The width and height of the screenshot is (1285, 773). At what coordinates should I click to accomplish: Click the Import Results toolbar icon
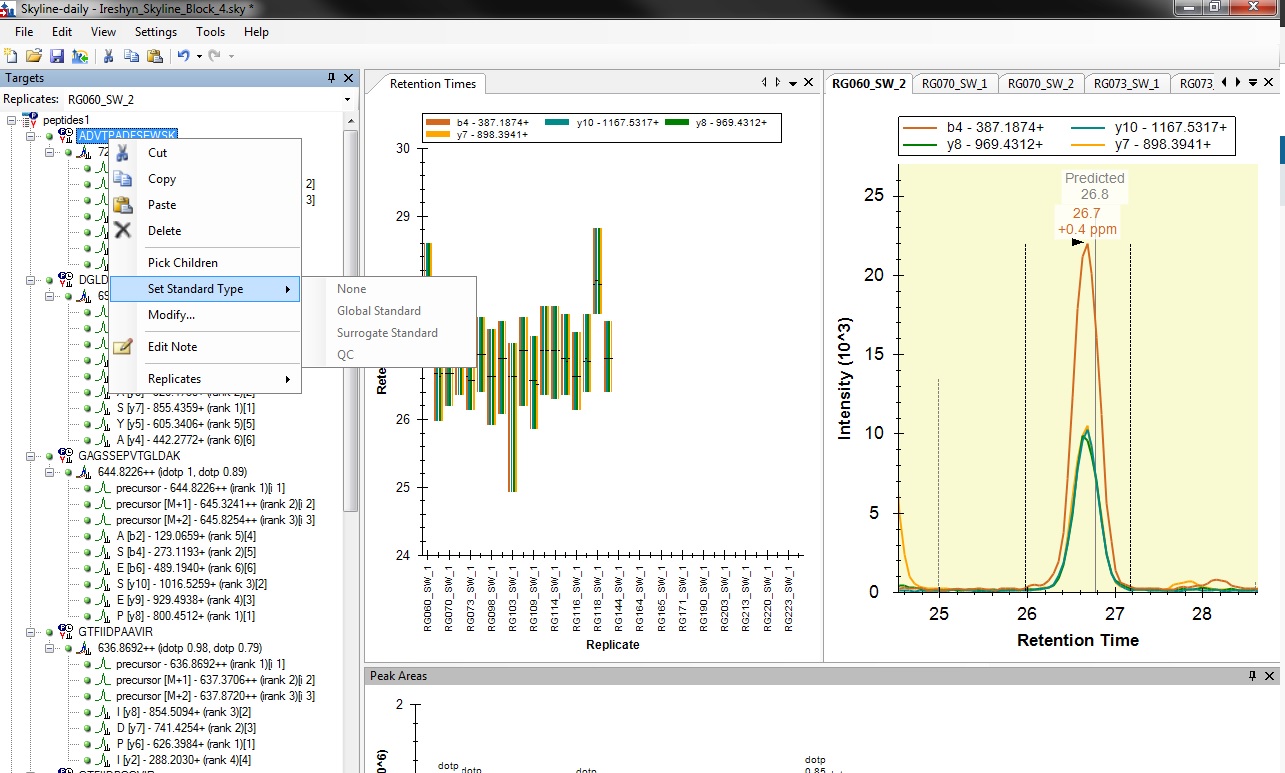pos(80,56)
